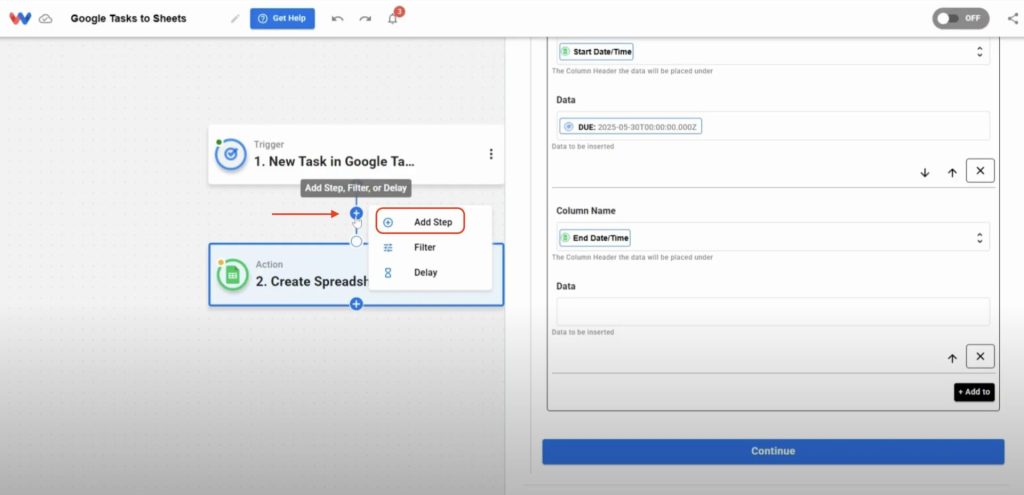Click the Google Tasks trigger icon
The height and width of the screenshot is (495, 1024).
[x=231, y=155]
